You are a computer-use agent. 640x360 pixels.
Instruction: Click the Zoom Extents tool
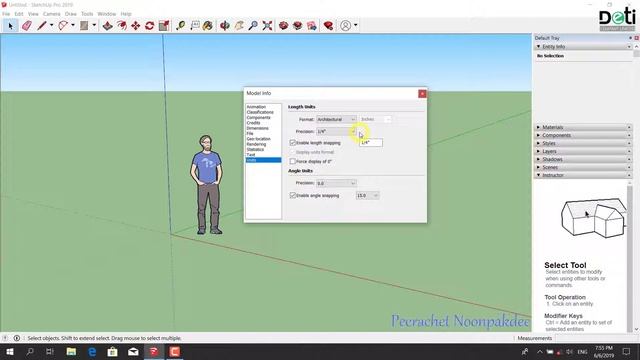pyautogui.click(x=267, y=26)
